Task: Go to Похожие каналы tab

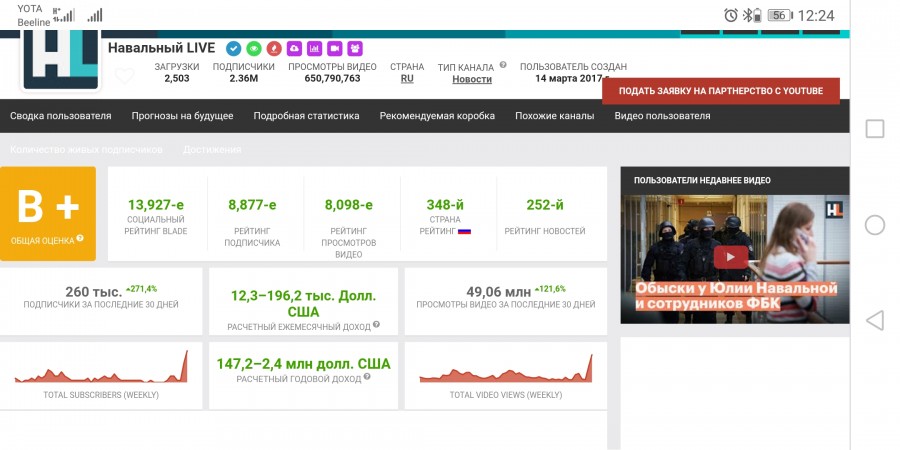Action: [554, 116]
